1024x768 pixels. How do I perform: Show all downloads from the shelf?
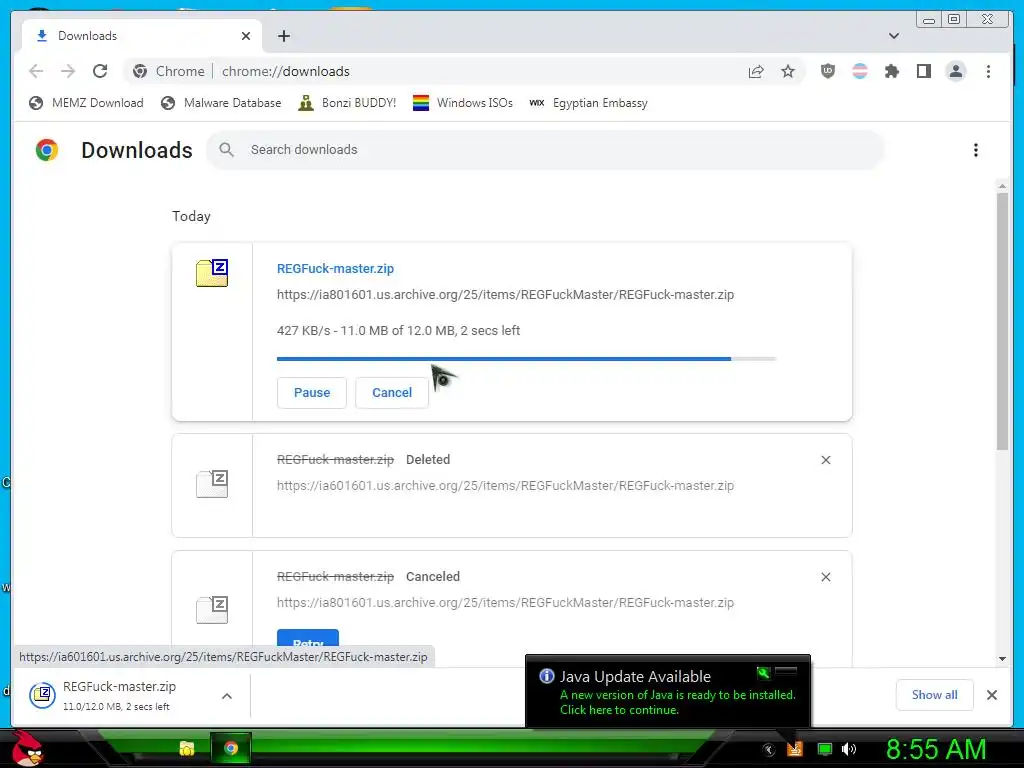[x=935, y=696]
